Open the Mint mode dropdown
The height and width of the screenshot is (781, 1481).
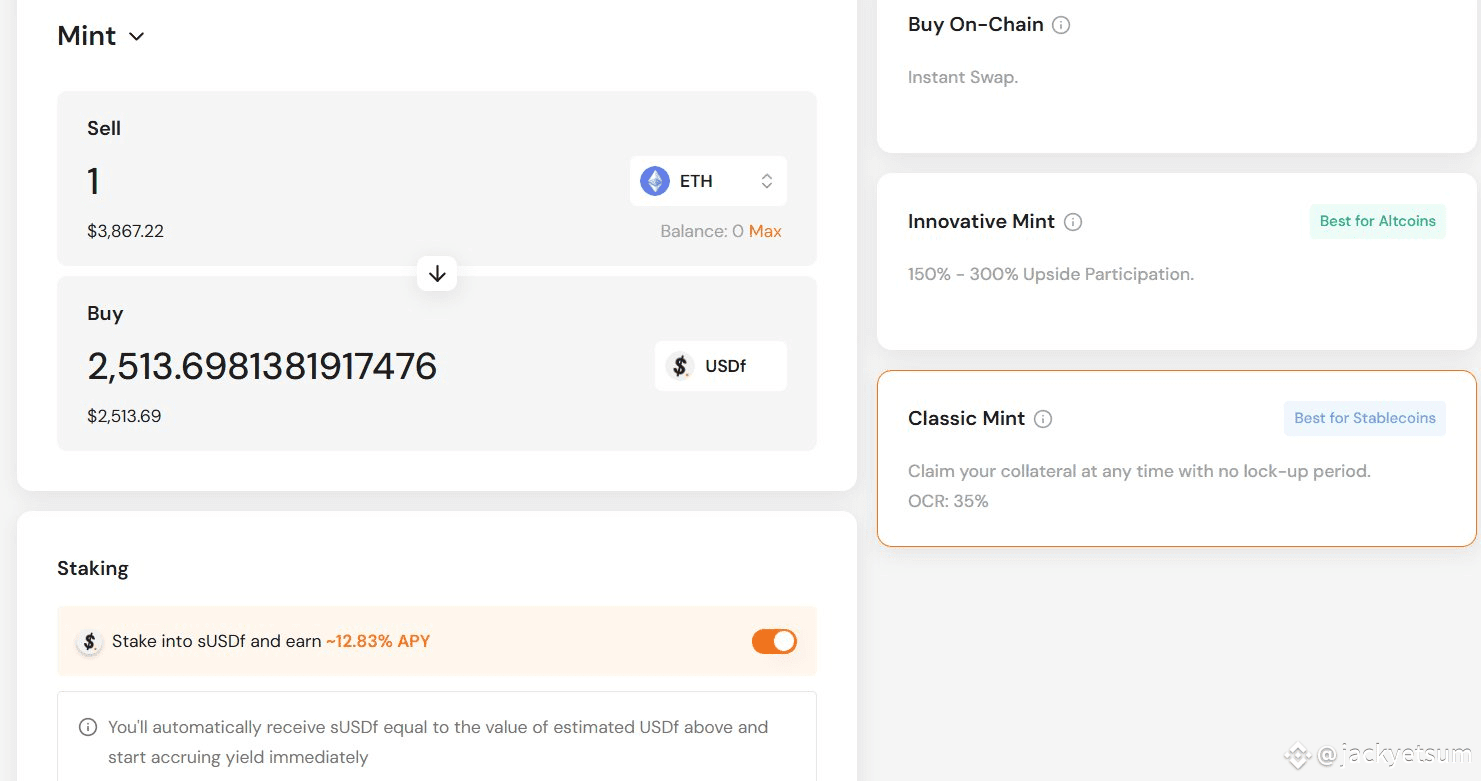[101, 36]
